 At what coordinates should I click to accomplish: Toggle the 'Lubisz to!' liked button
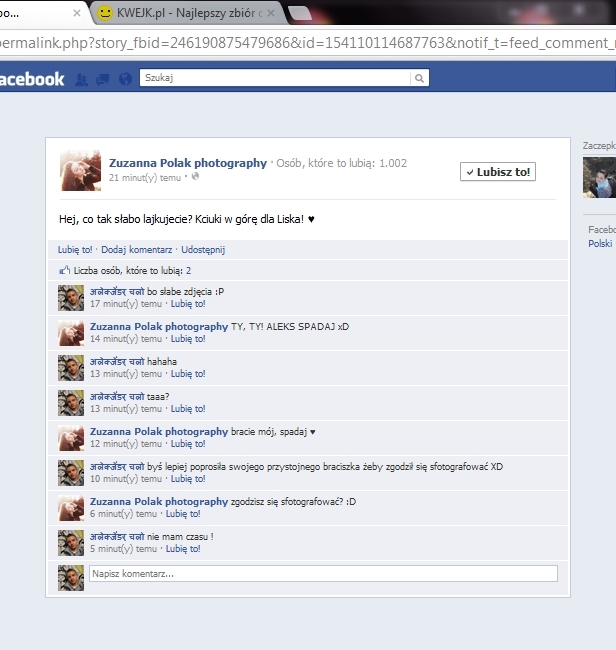coord(497,172)
